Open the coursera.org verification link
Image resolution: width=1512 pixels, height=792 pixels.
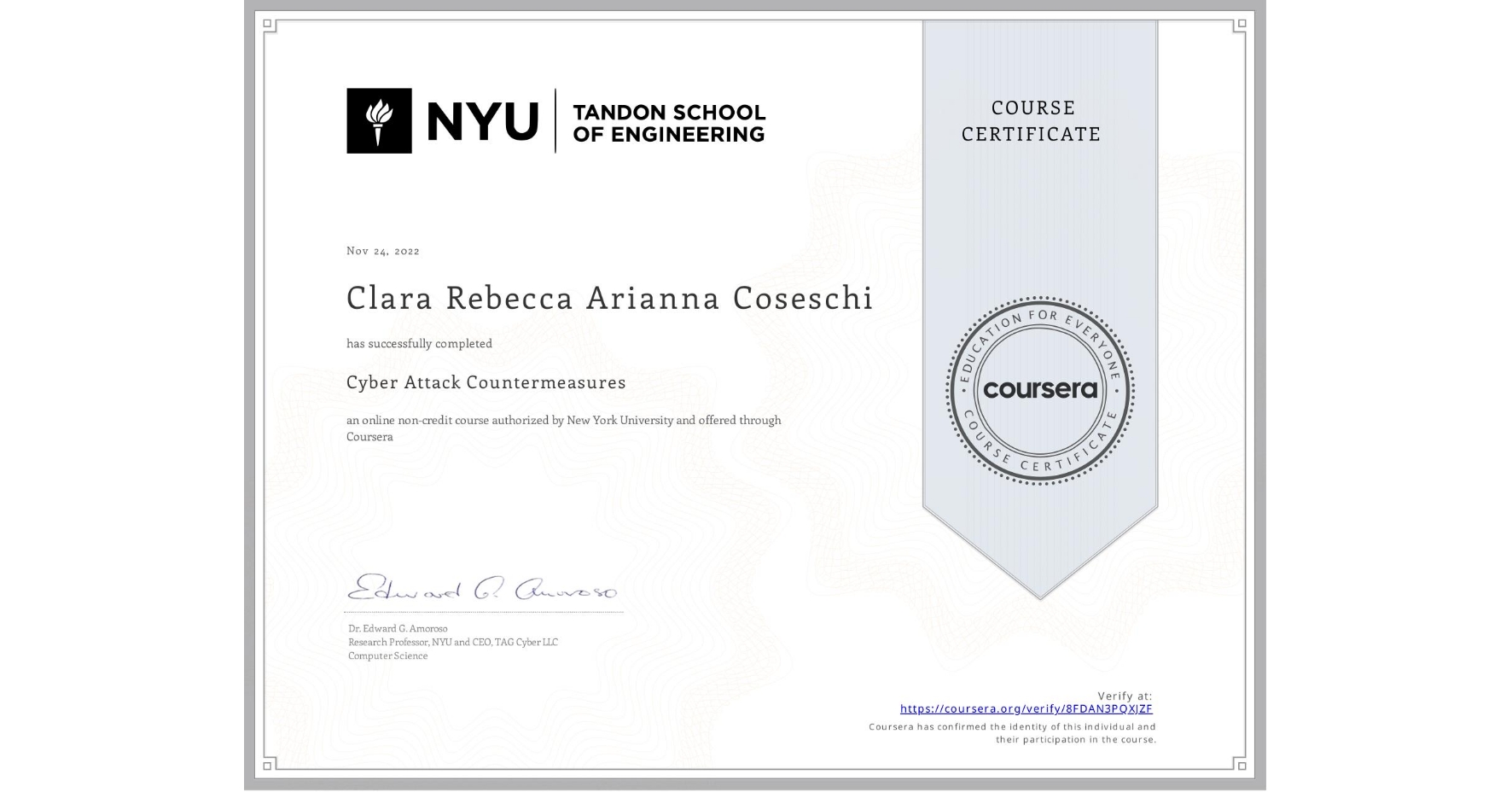1026,708
